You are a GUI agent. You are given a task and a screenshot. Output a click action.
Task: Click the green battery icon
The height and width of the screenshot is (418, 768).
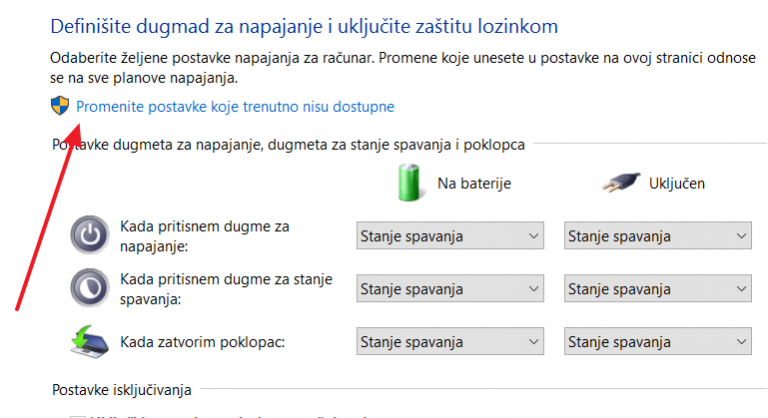pos(409,183)
